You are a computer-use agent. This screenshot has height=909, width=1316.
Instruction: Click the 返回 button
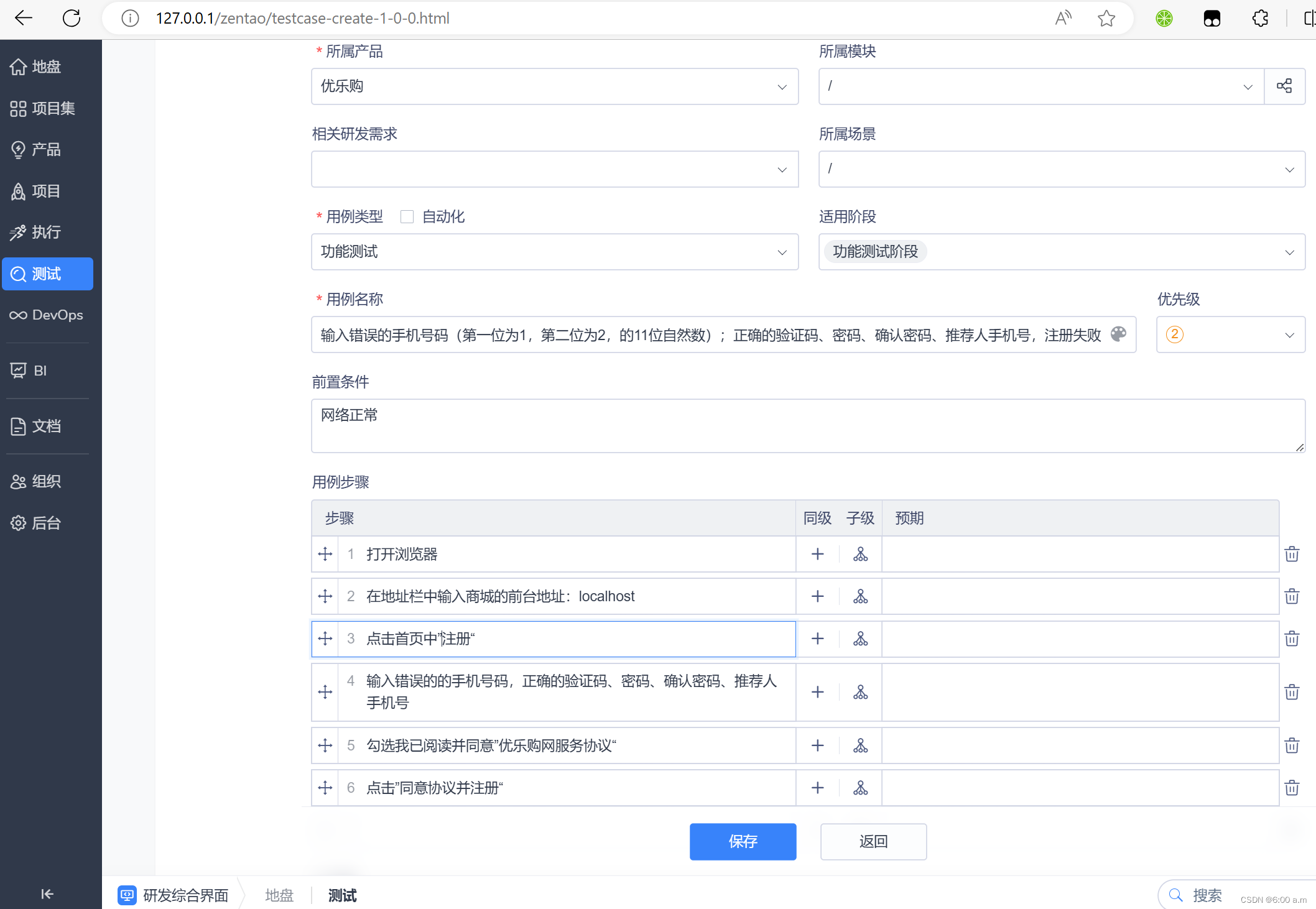873,841
